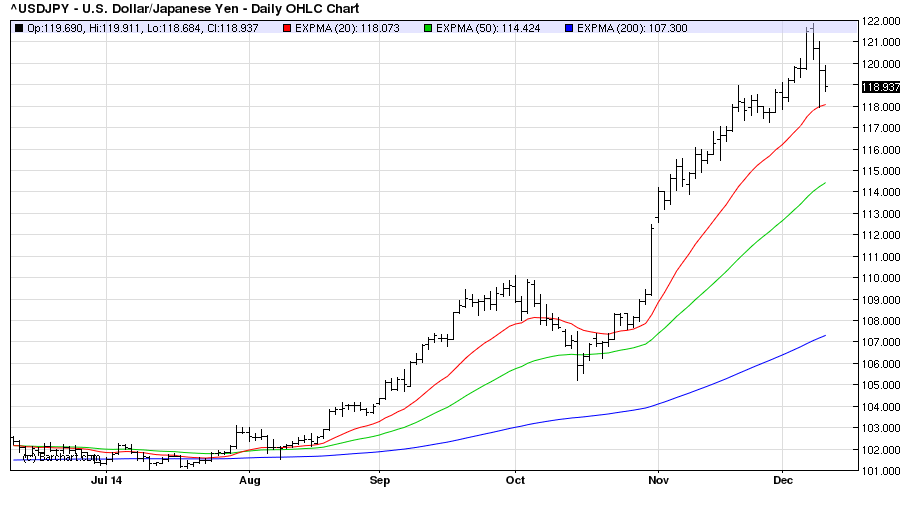
Task: Click the blue EXPMA (200) legend swatch
Action: tap(568, 27)
